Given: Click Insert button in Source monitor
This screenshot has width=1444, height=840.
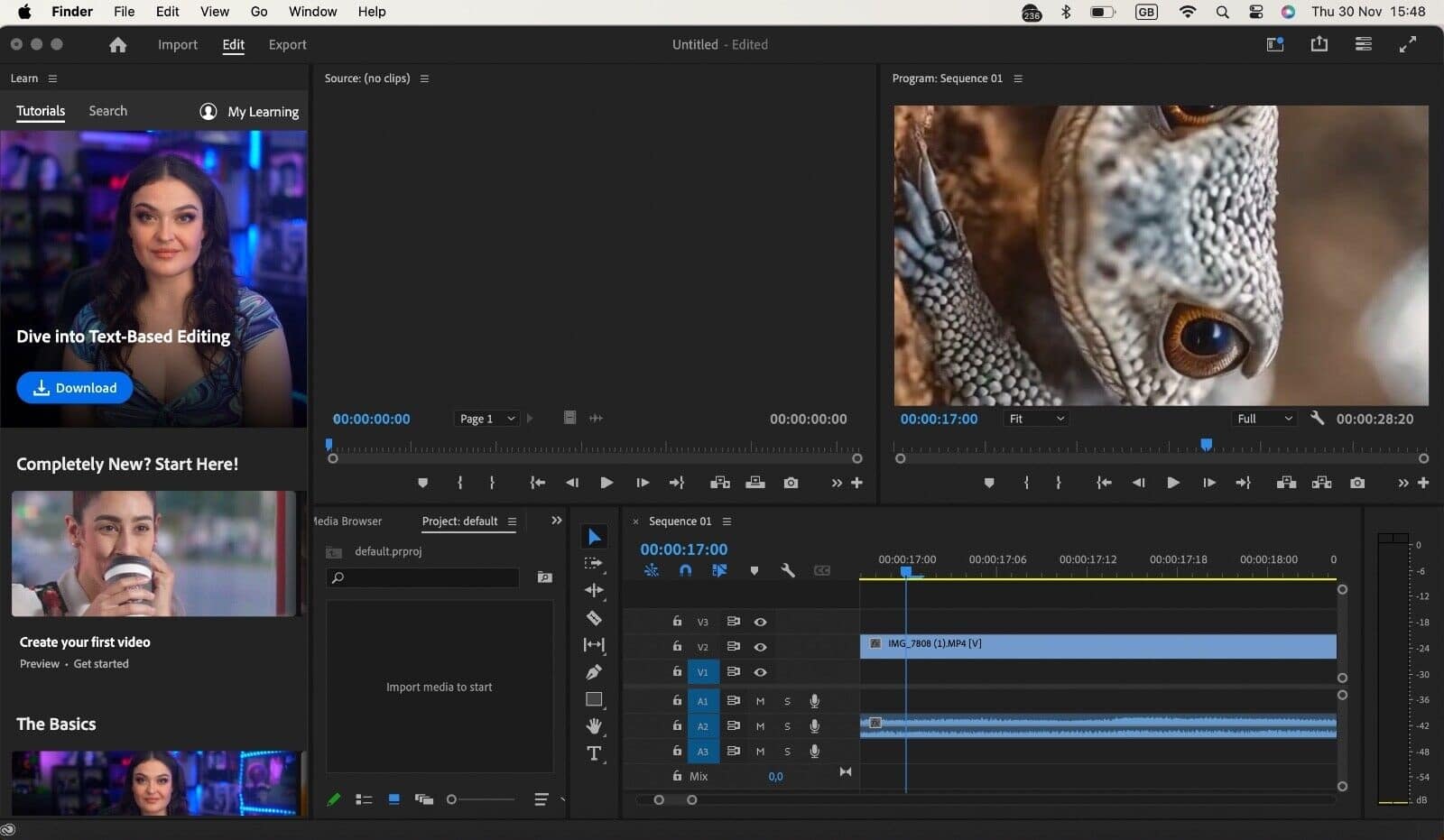Looking at the screenshot, I should point(720,483).
